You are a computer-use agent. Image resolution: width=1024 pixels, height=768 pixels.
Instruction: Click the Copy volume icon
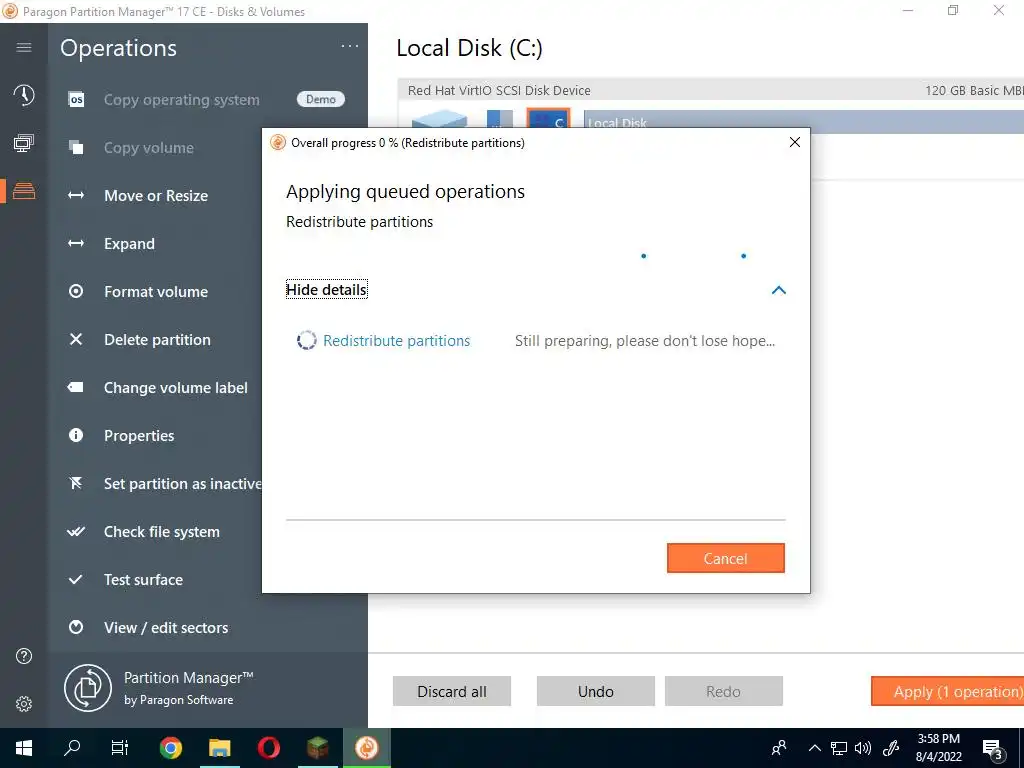point(76,148)
